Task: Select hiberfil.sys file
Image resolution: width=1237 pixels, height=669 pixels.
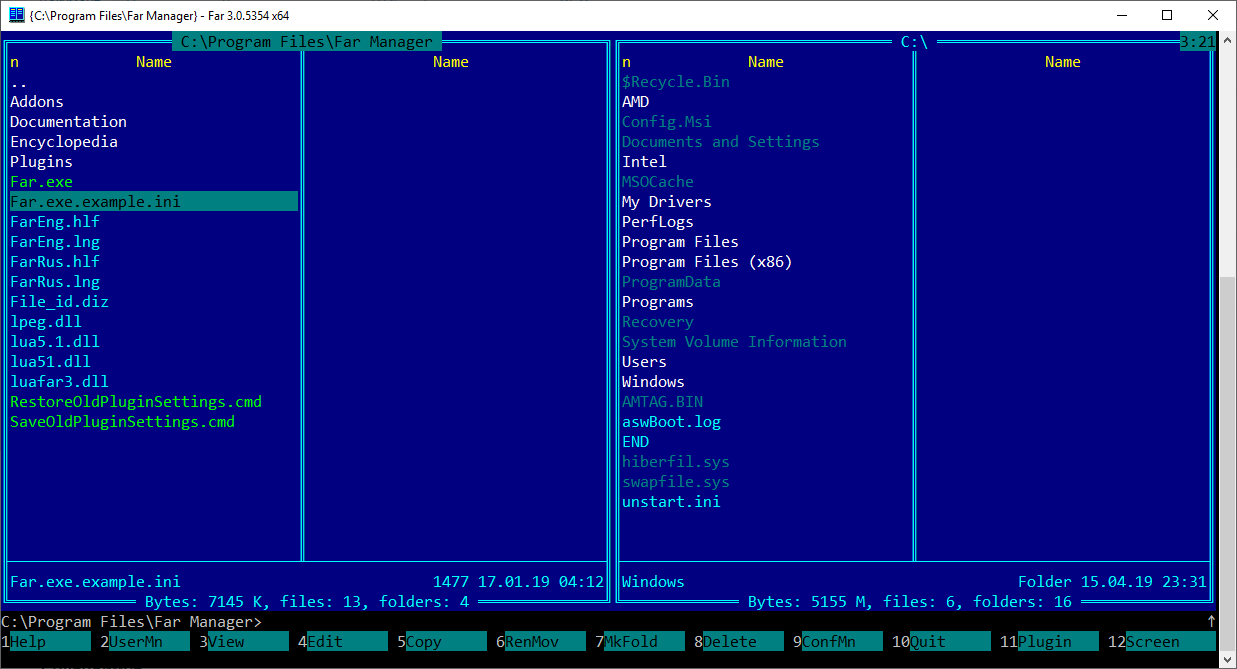Action: point(676,462)
